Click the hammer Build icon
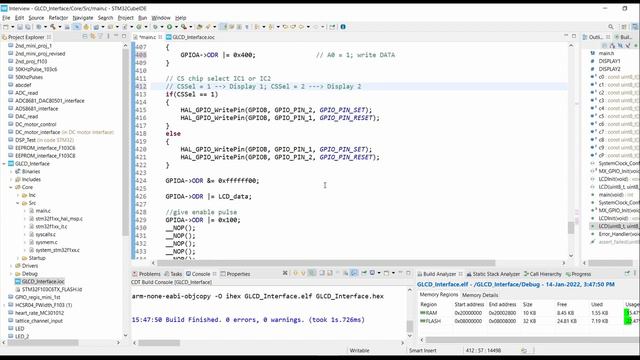Image resolution: width=640 pixels, height=360 pixels. tap(53, 27)
